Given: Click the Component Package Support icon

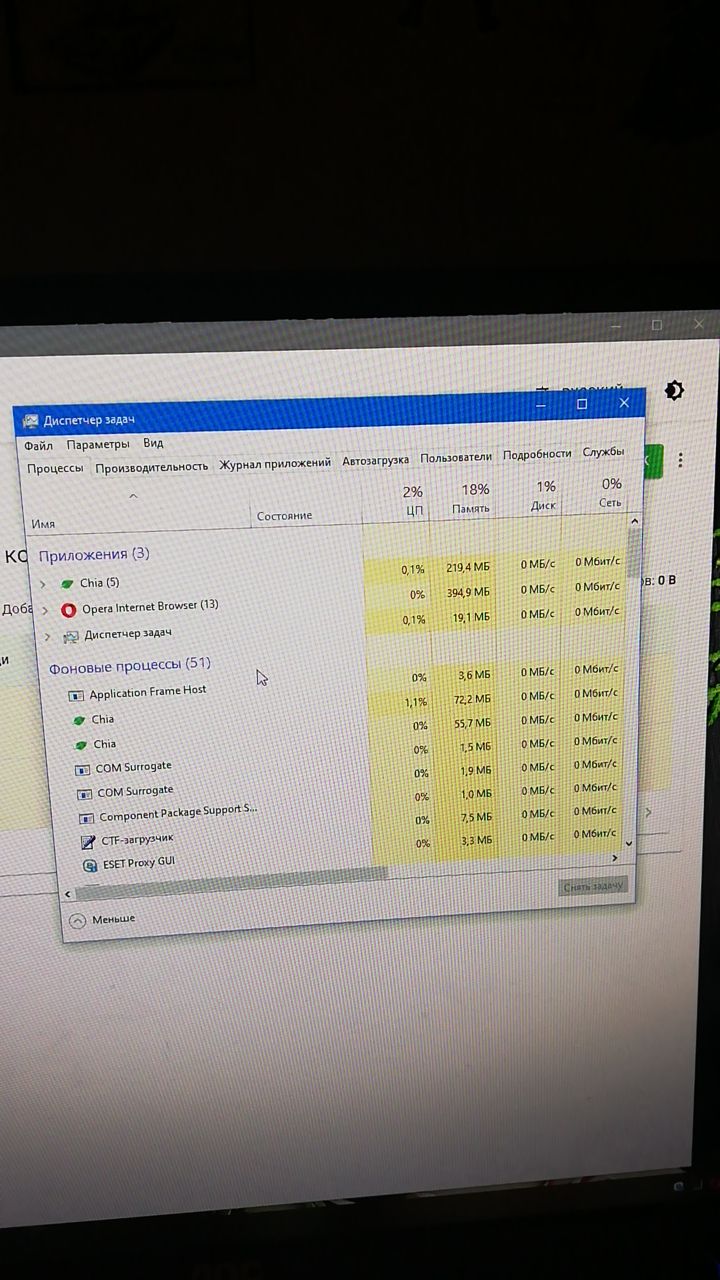Looking at the screenshot, I should 86,818.
